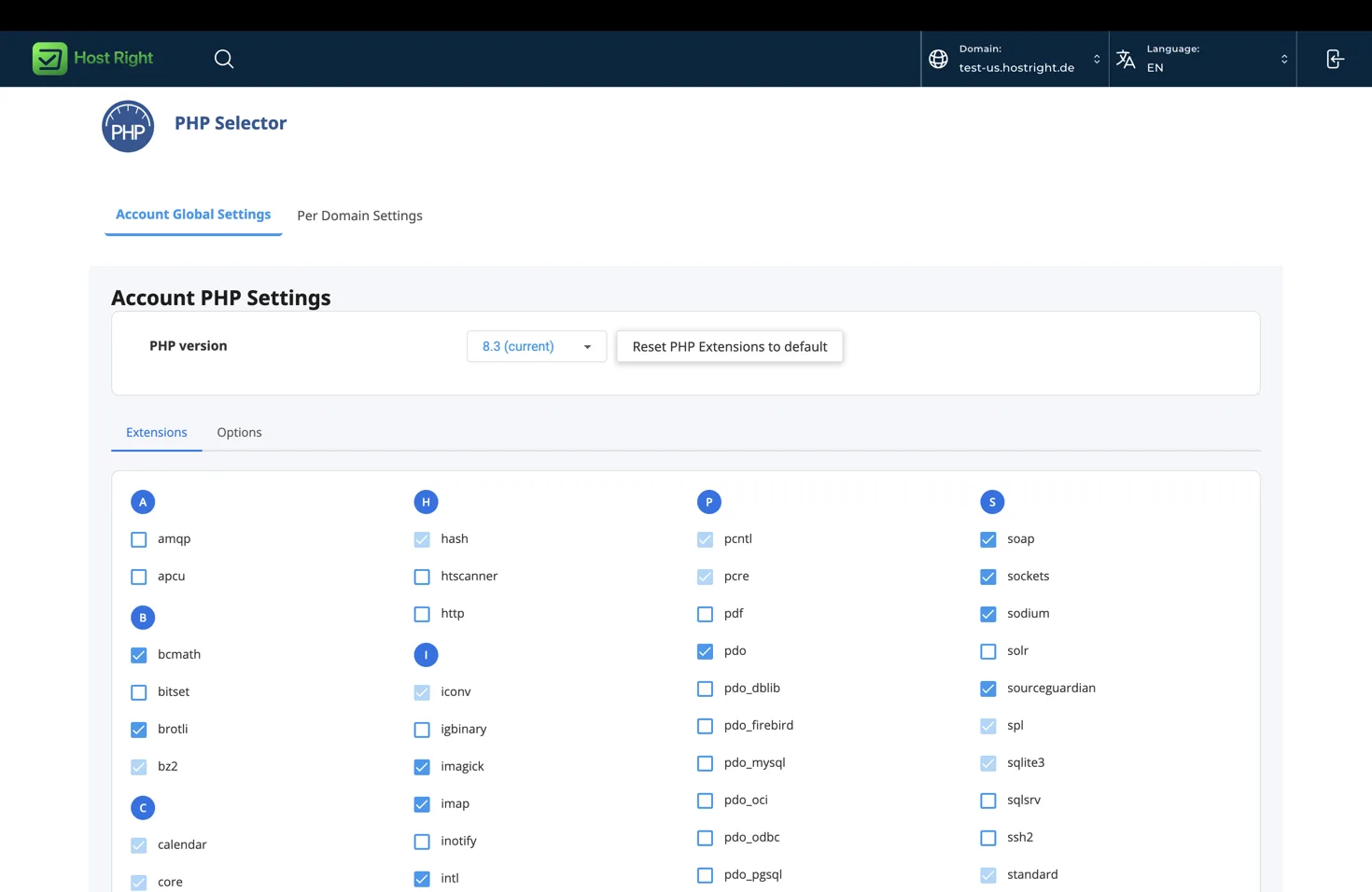Screen dimensions: 1372x892
Task: Enable the igbinary extension
Action: pos(422,730)
